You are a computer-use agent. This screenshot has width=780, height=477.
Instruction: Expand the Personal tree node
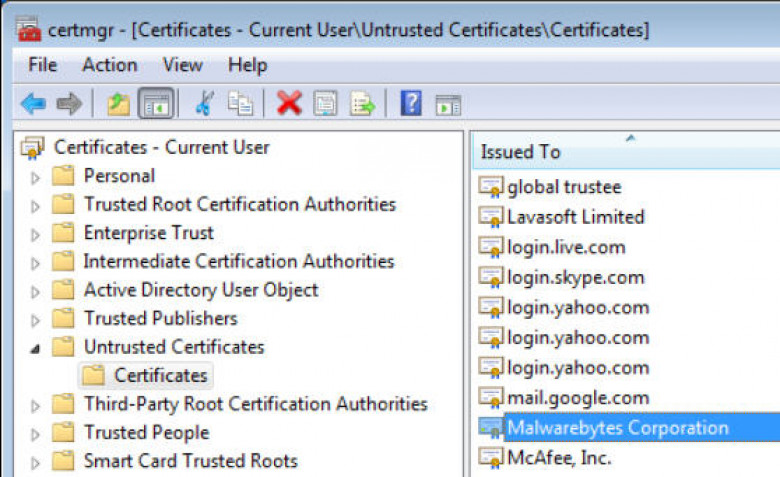tap(35, 177)
